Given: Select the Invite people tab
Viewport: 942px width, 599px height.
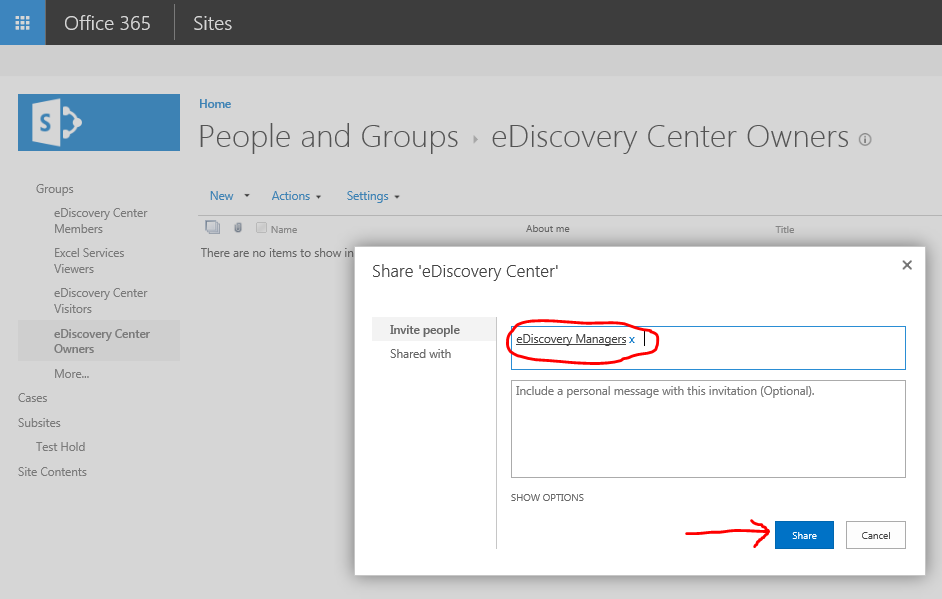Looking at the screenshot, I should tap(434, 329).
